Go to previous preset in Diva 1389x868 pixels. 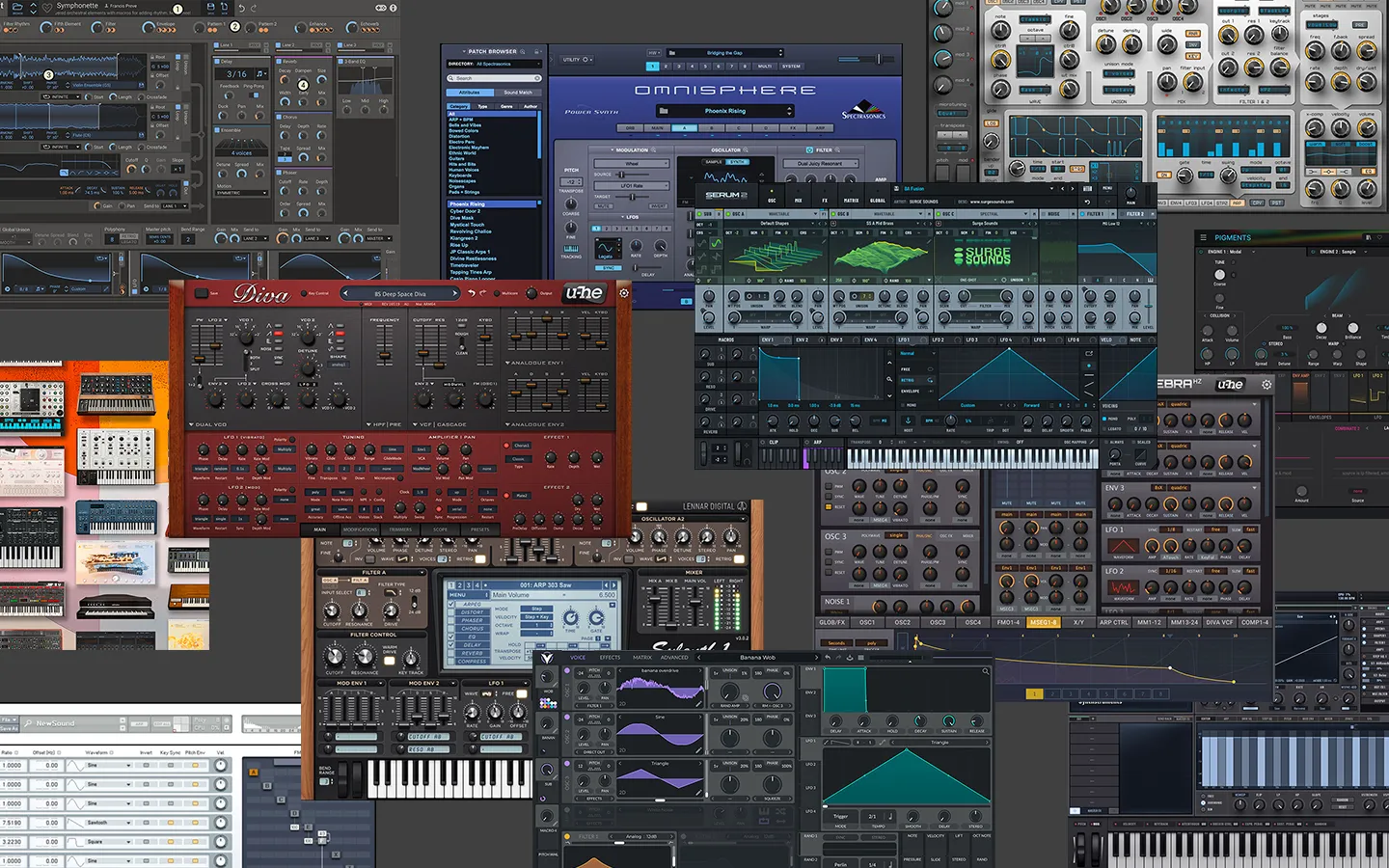click(345, 293)
